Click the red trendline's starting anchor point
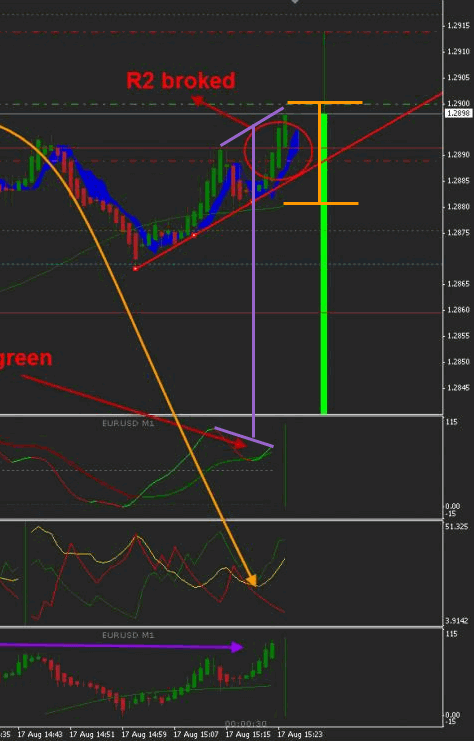 click(x=135, y=268)
